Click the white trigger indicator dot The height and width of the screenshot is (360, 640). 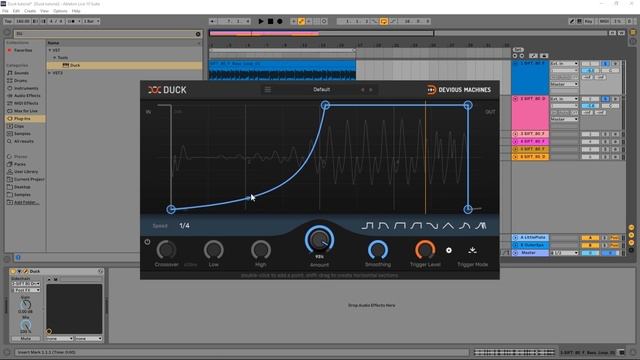coord(449,250)
